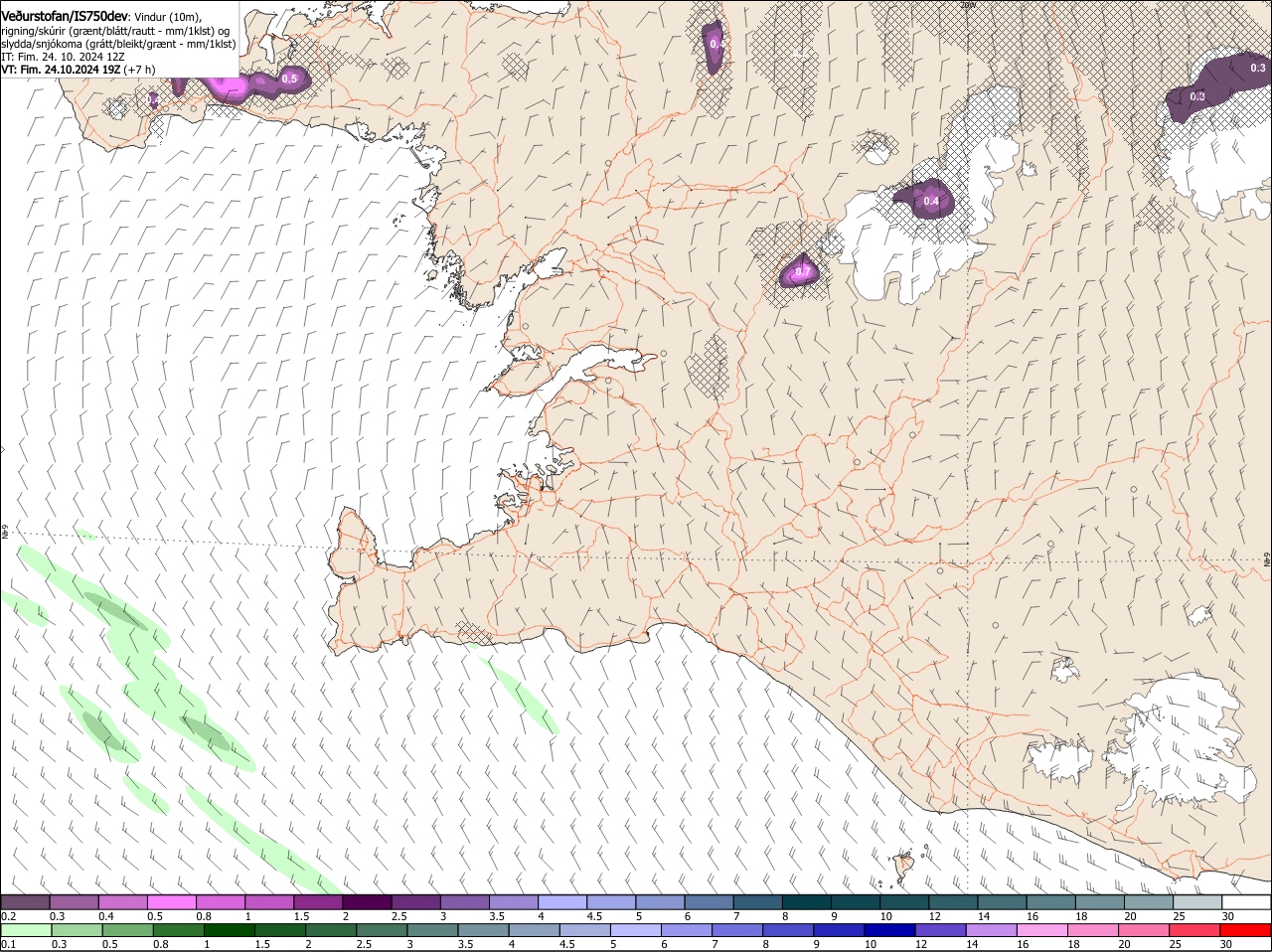Pick upper-scale swatch between 0.5 and 0.8
The height and width of the screenshot is (952, 1272).
pos(172,902)
